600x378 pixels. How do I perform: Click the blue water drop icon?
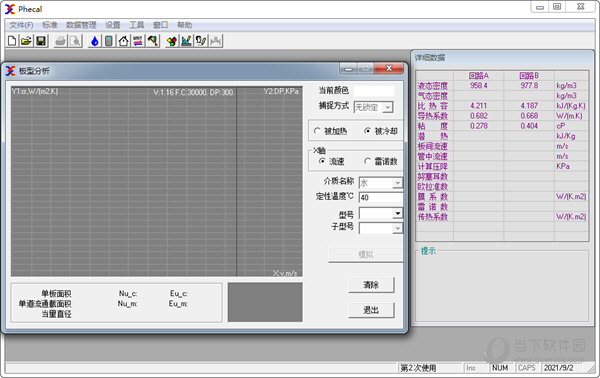pyautogui.click(x=95, y=41)
